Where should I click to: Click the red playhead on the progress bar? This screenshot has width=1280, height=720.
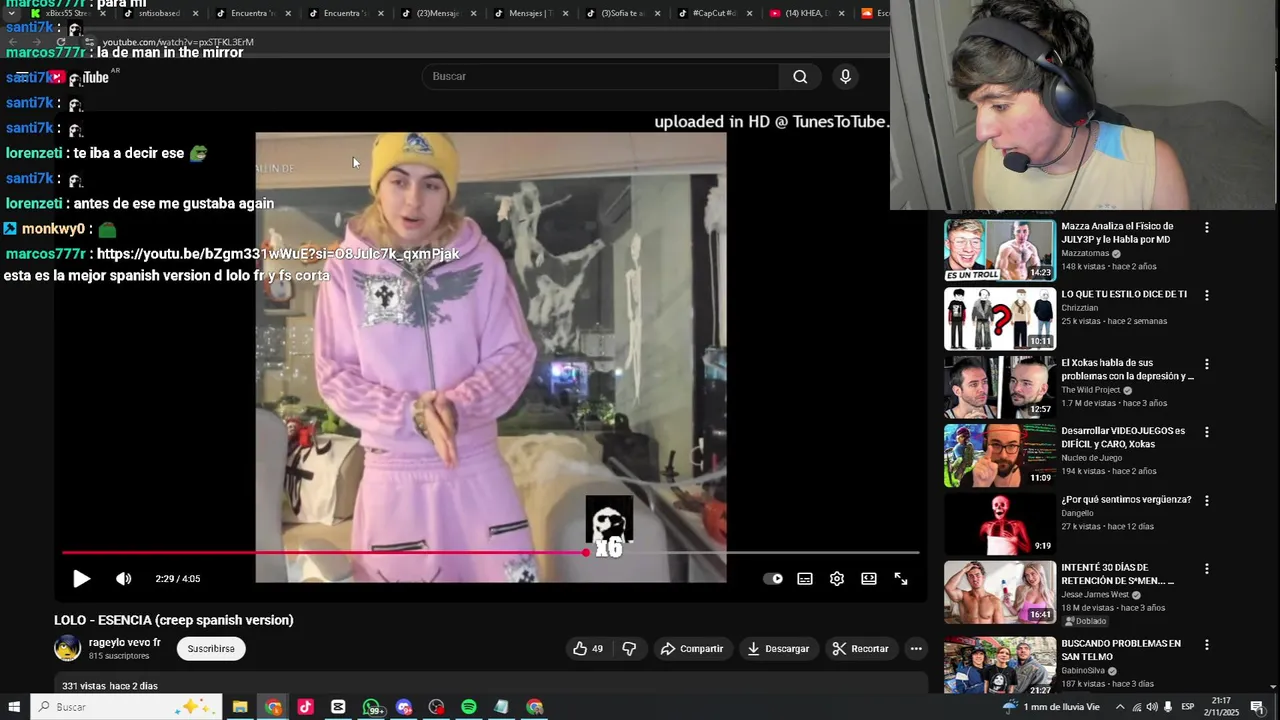point(586,552)
